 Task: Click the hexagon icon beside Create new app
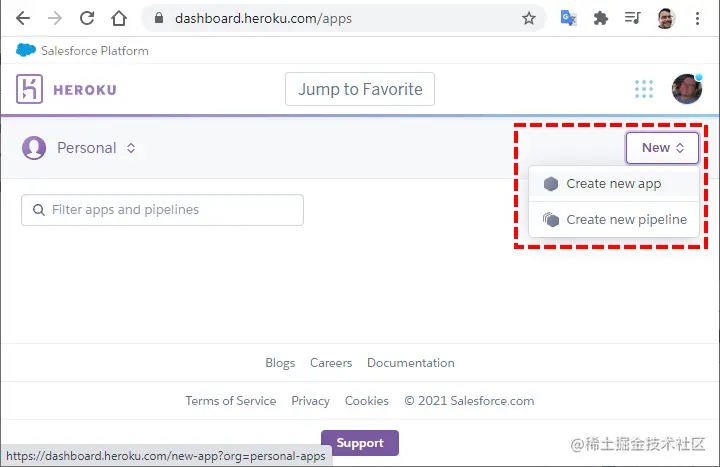click(x=551, y=184)
